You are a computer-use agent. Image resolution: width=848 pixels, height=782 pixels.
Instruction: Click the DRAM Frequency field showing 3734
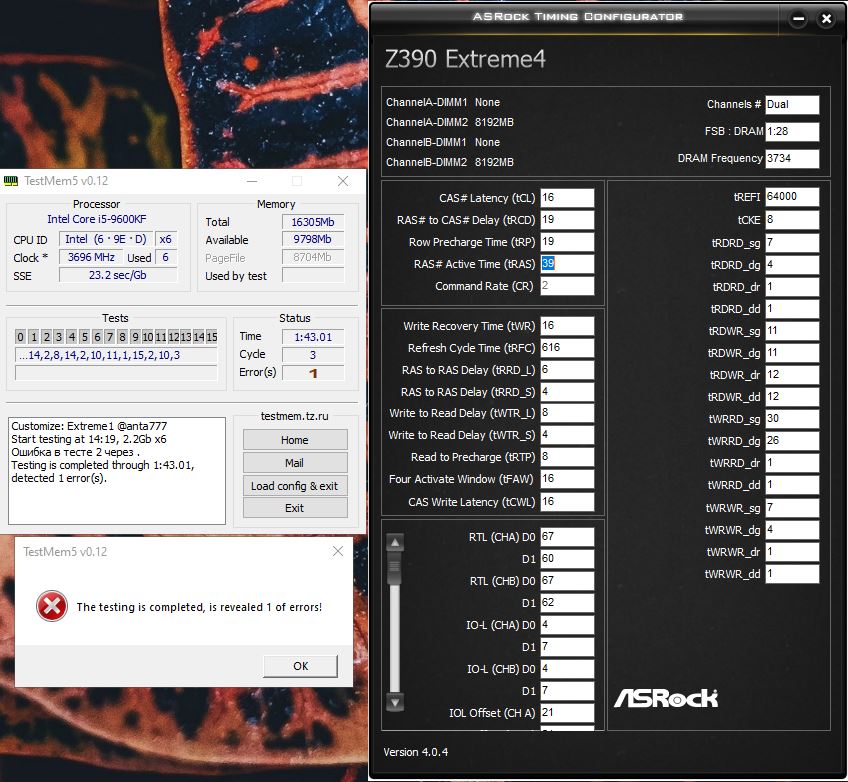coord(792,158)
